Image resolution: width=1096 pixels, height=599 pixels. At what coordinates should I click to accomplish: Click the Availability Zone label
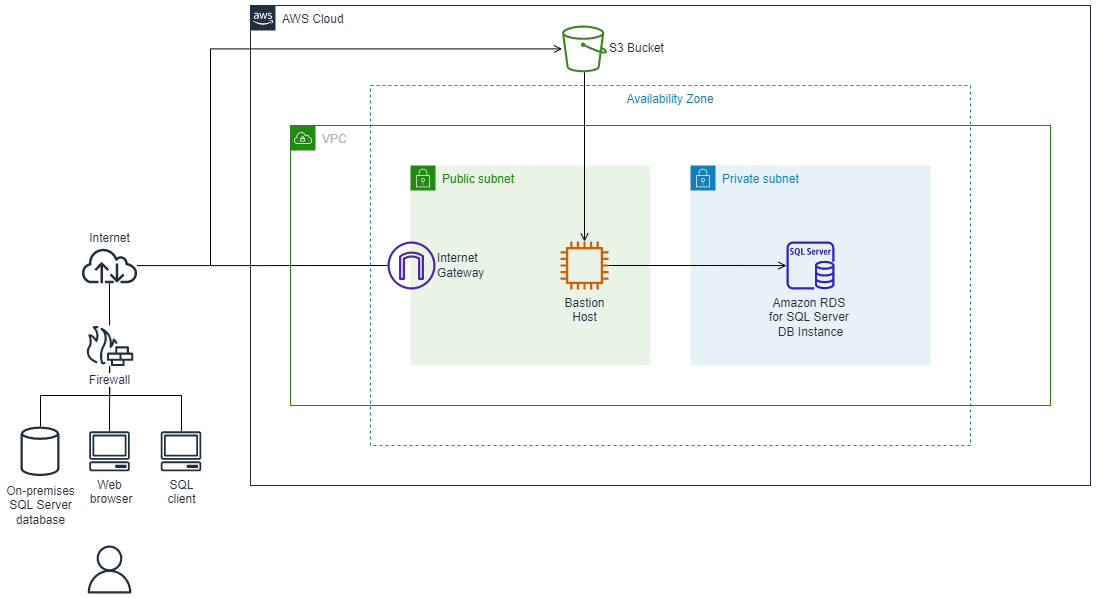point(670,98)
